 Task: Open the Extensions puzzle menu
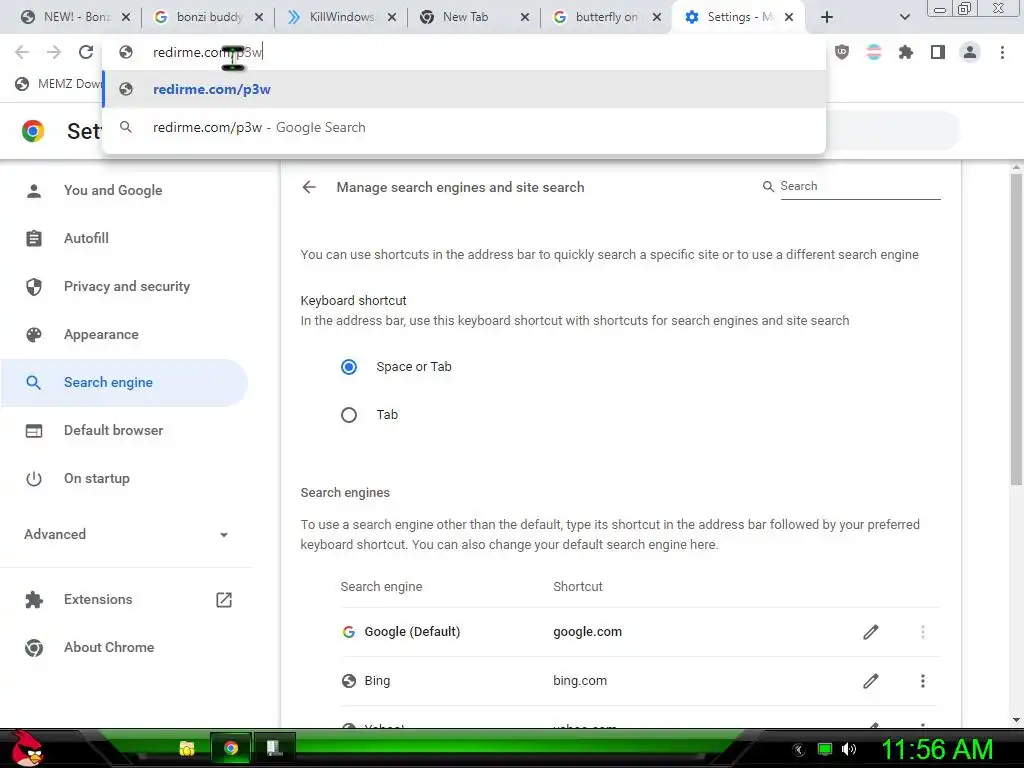click(x=906, y=52)
